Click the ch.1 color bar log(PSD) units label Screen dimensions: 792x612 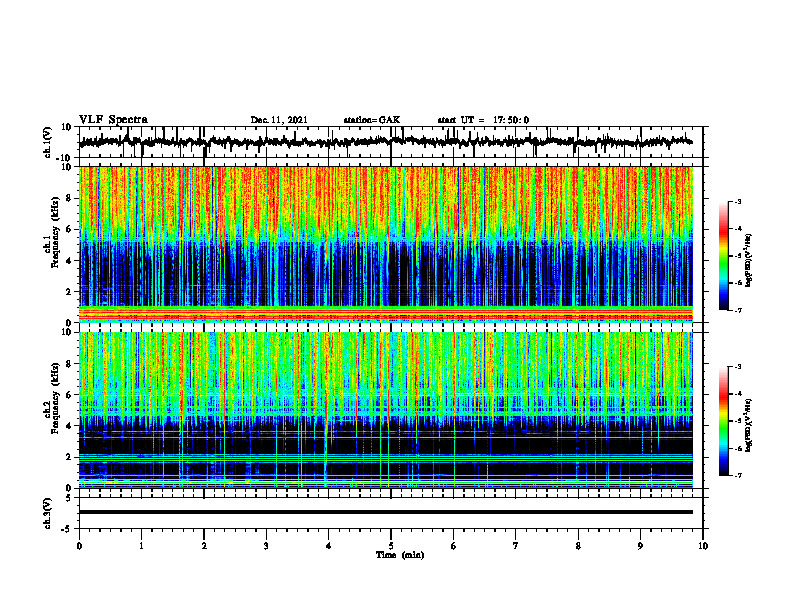click(749, 261)
